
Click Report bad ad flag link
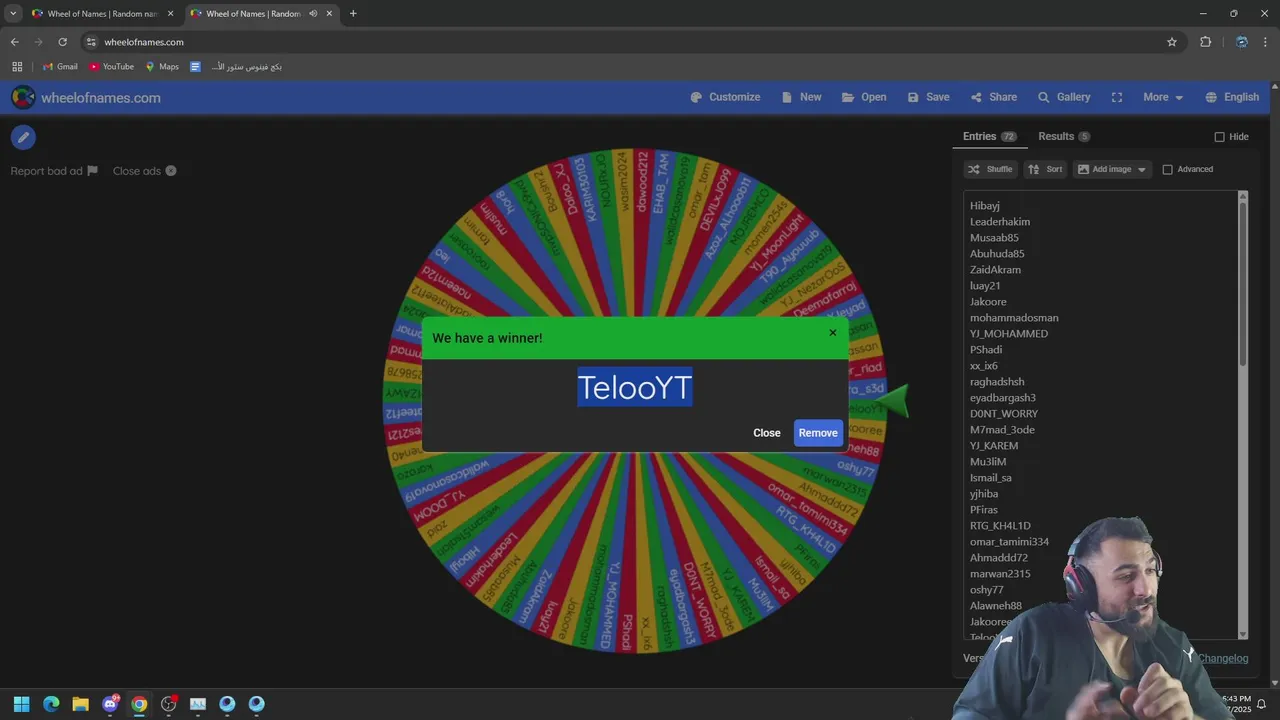click(54, 171)
